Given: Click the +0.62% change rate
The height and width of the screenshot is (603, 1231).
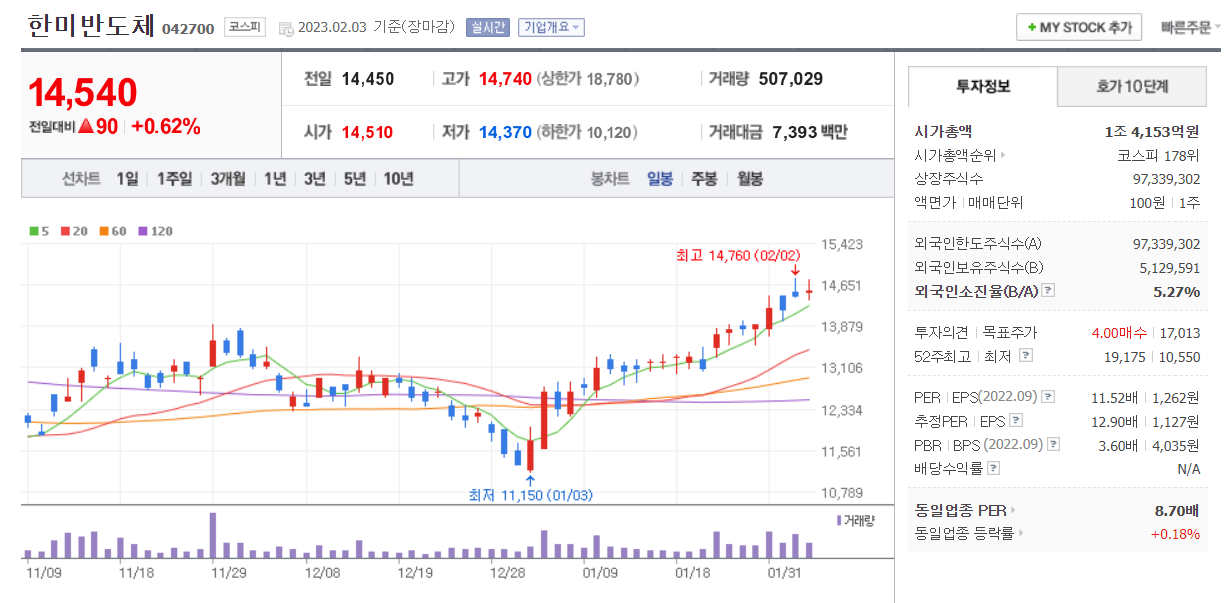Looking at the screenshot, I should click(166, 127).
